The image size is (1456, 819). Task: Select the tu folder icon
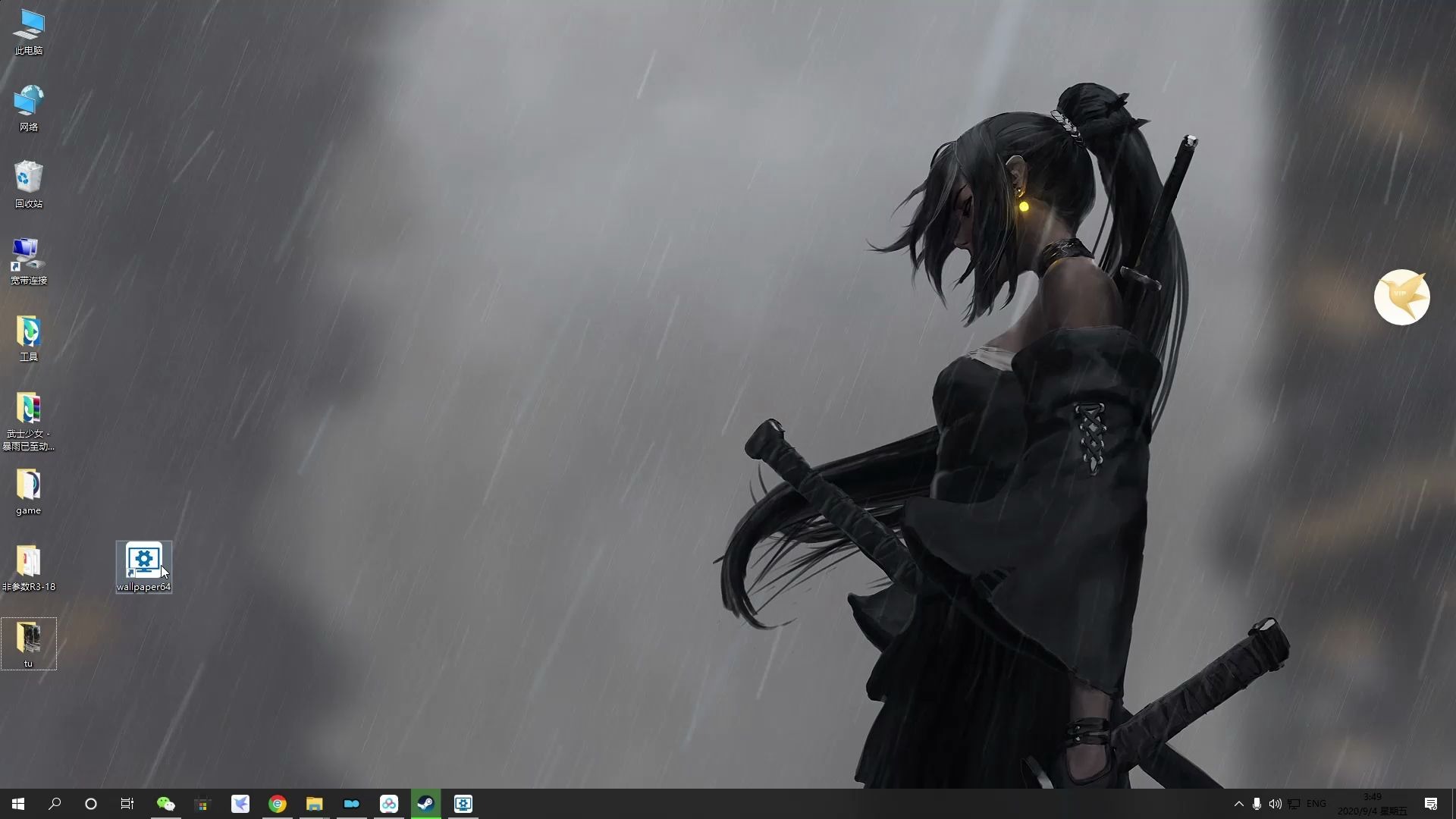tap(29, 645)
